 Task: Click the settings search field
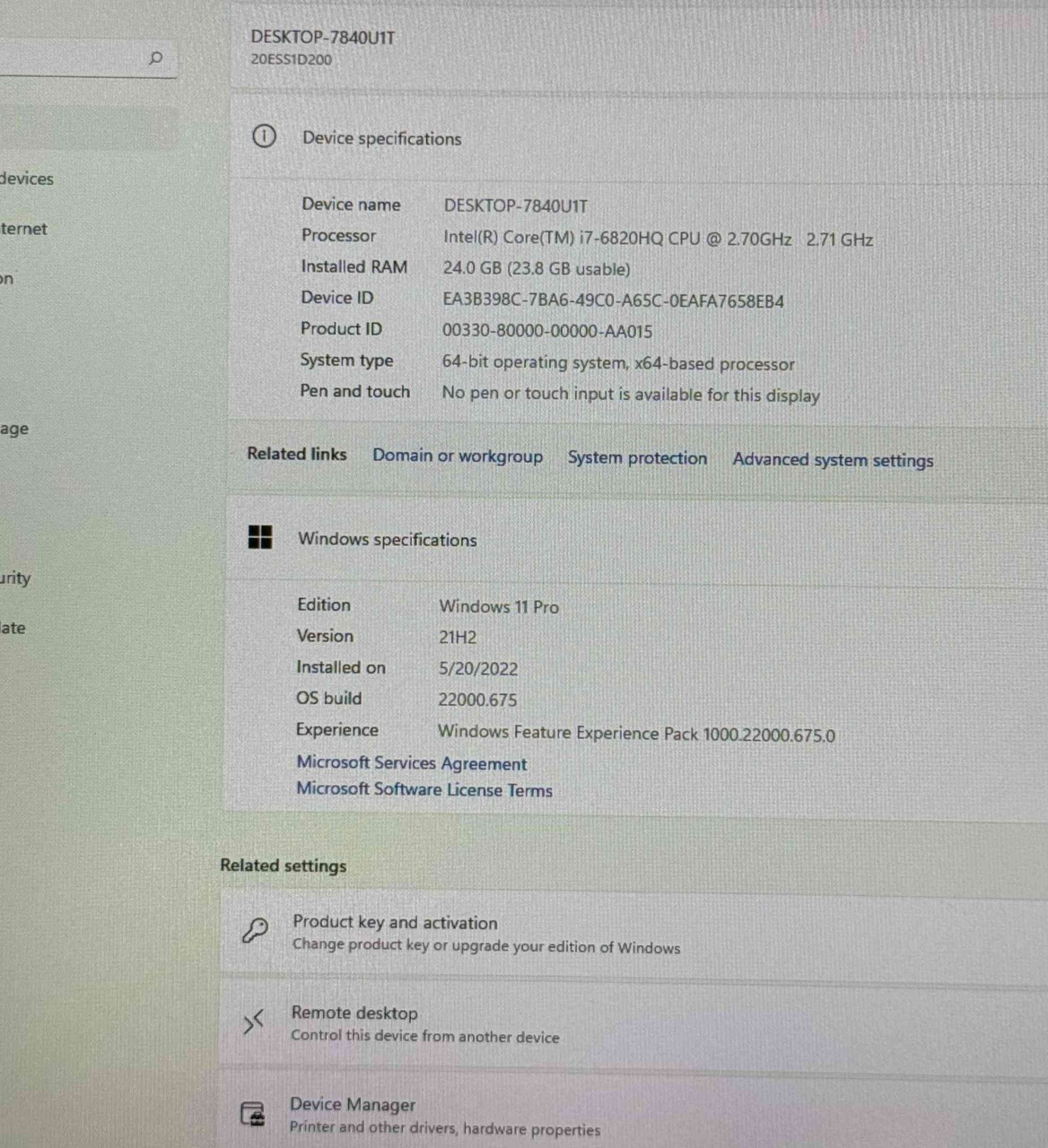[88, 59]
